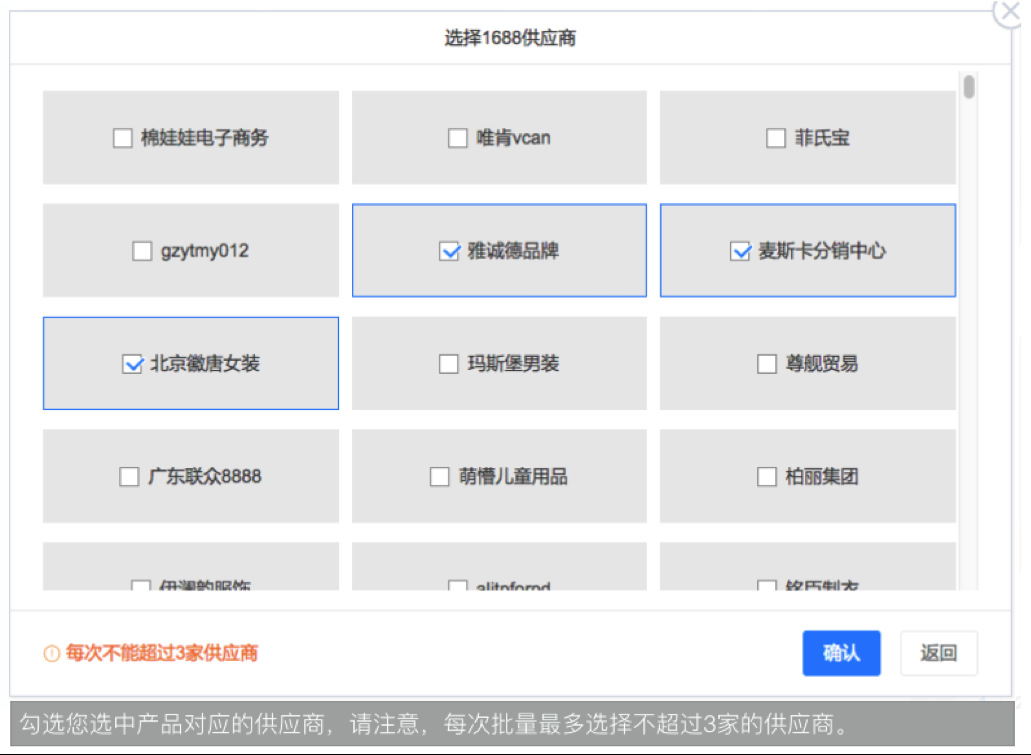Select supplier 唯肯vcan
The width and height of the screenshot is (1031, 755).
tap(458, 137)
